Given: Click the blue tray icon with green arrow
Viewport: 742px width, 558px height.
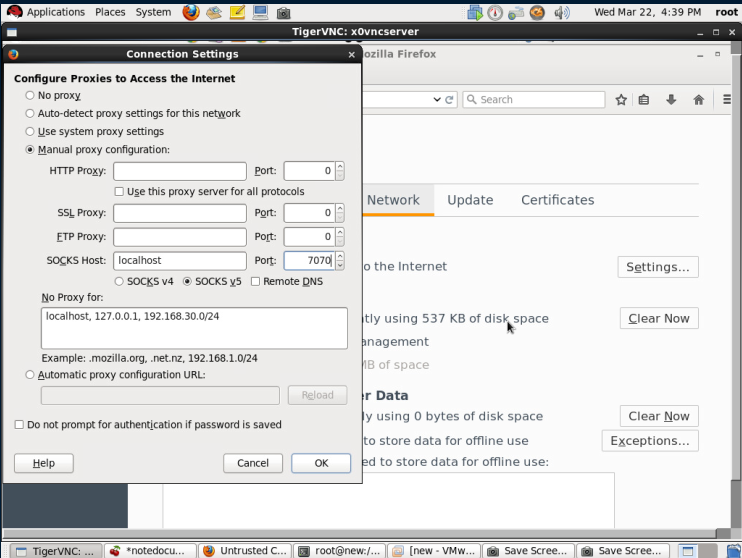Looking at the screenshot, I should [474, 12].
